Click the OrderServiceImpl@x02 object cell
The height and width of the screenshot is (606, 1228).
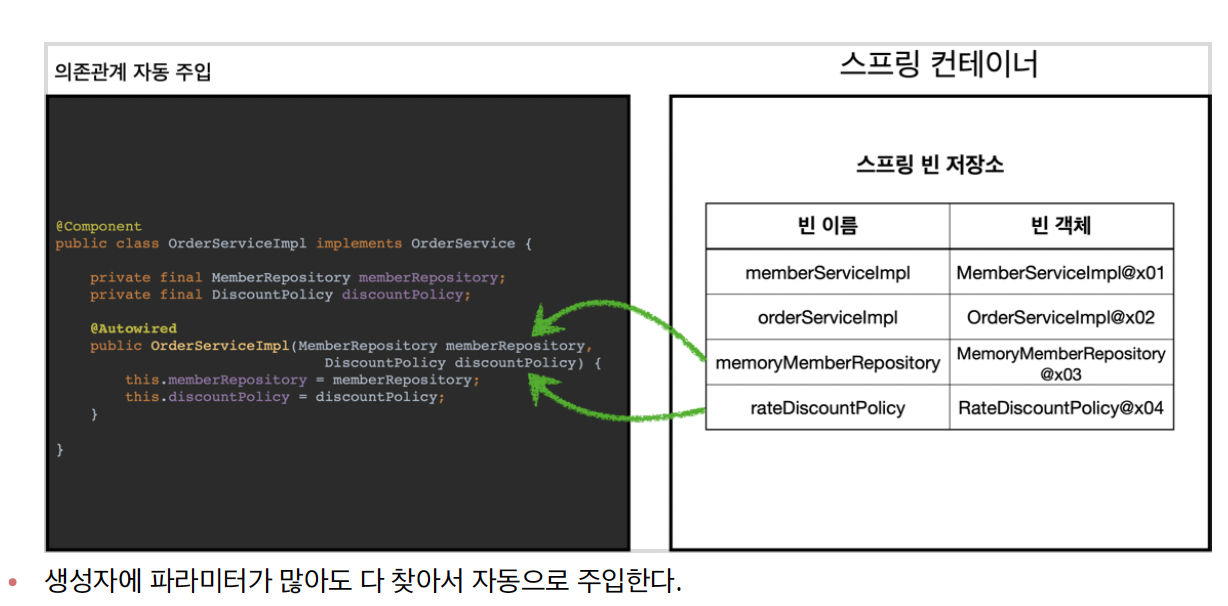click(1061, 317)
